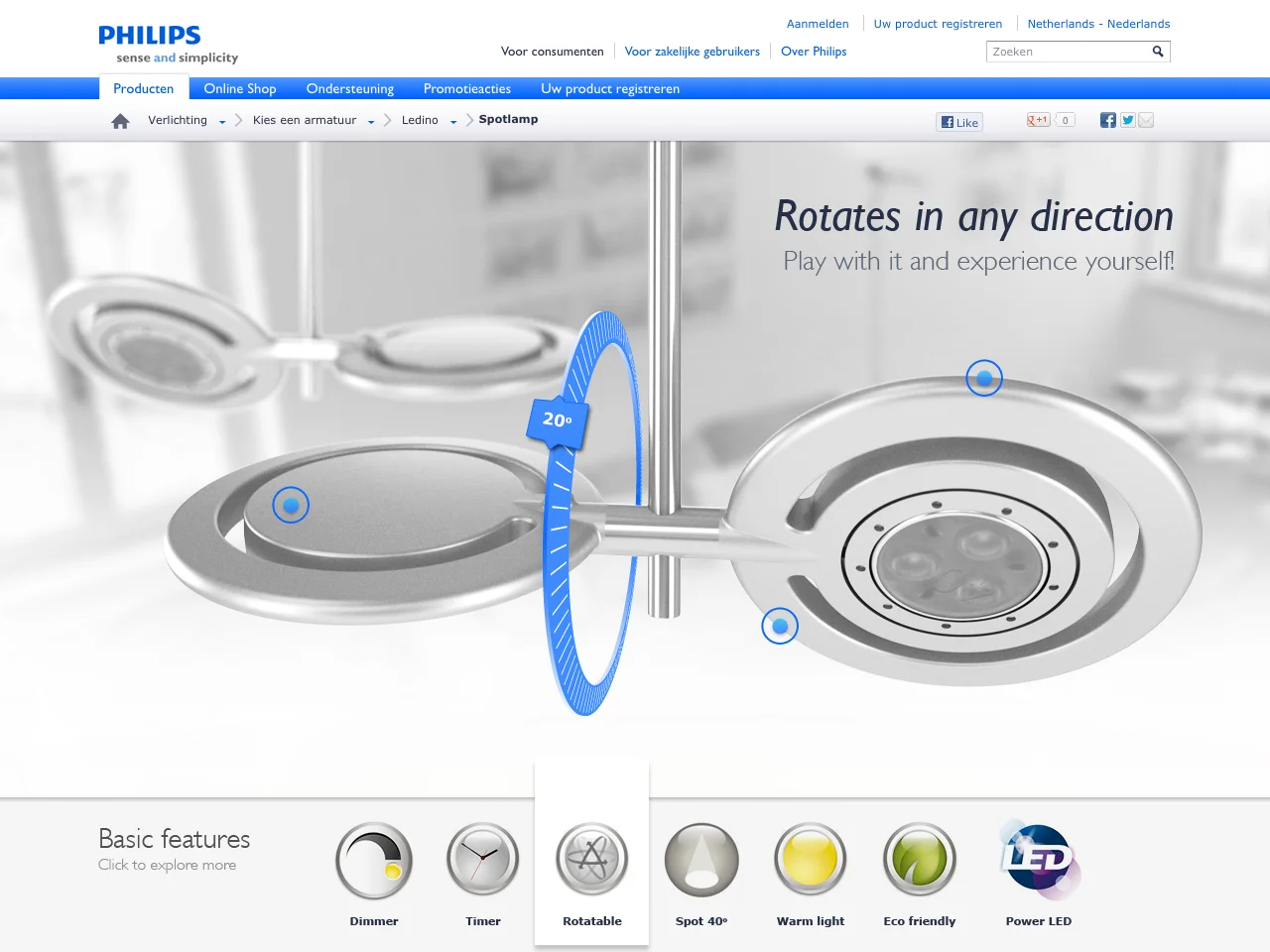The image size is (1270, 952).
Task: Toggle the upper hotspot on the right lamp
Action: (984, 378)
